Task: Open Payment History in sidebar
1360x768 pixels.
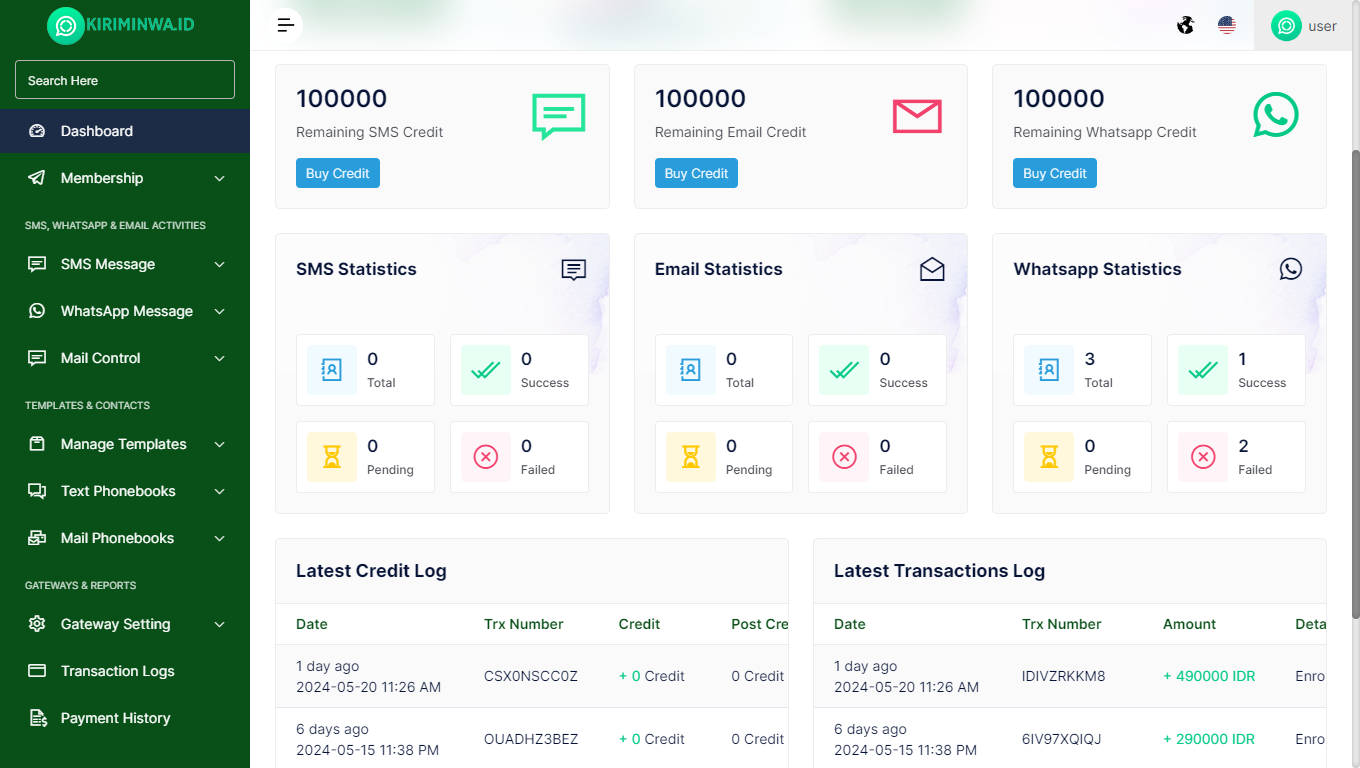Action: pos(125,718)
